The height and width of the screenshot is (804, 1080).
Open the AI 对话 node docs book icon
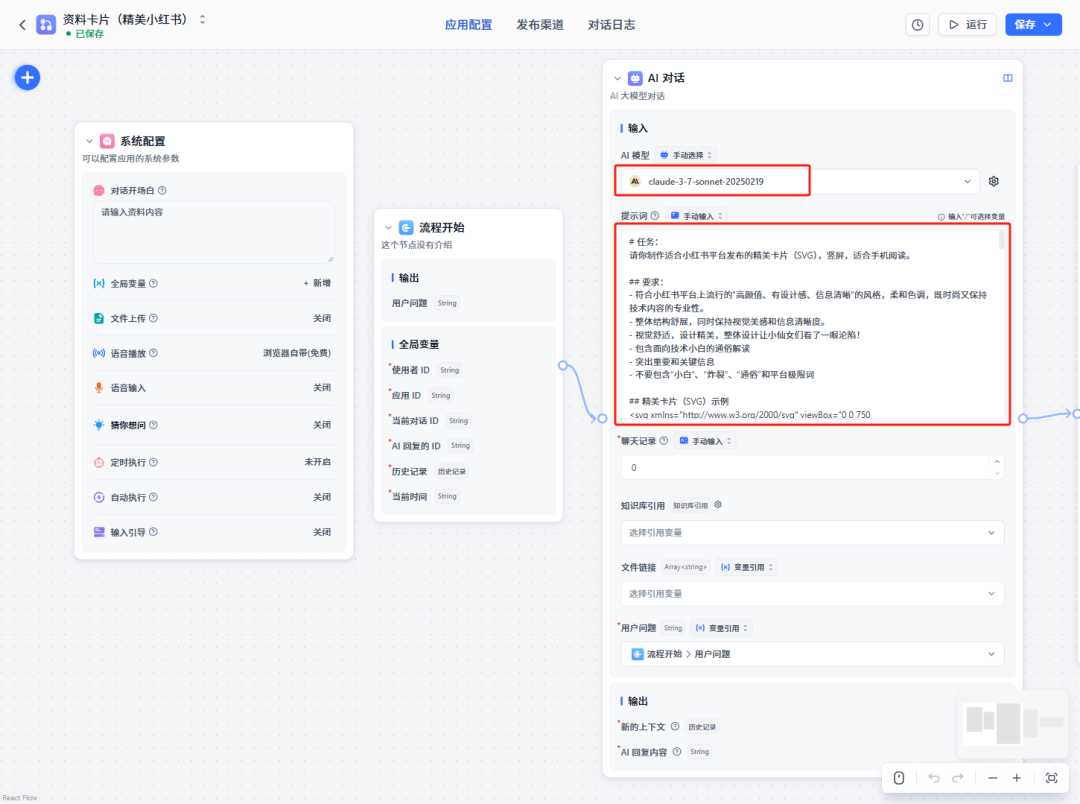(x=1008, y=79)
